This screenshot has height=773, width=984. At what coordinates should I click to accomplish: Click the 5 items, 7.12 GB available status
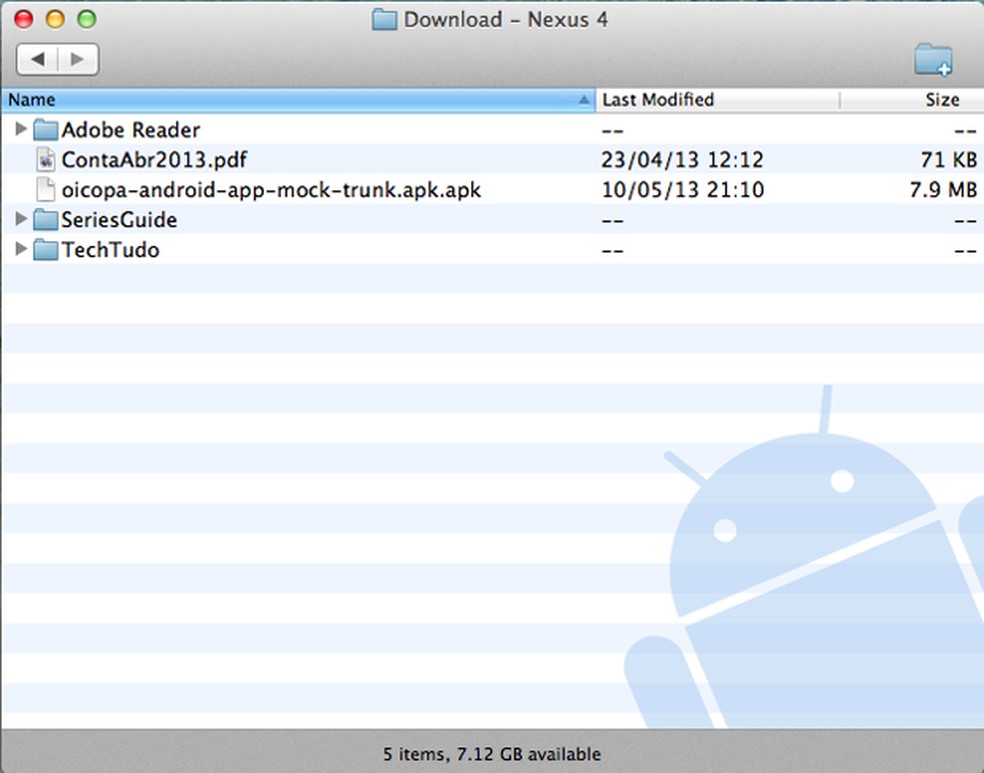click(x=492, y=754)
